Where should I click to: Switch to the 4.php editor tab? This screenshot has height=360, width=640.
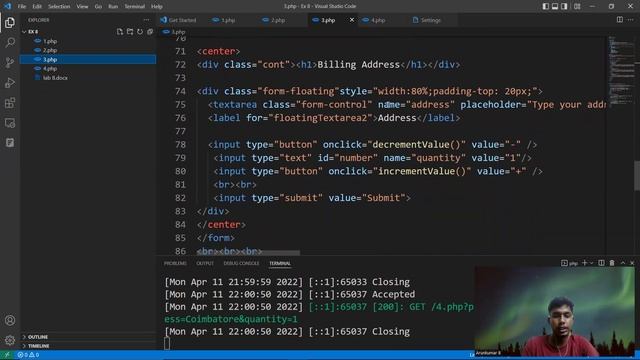[378, 20]
